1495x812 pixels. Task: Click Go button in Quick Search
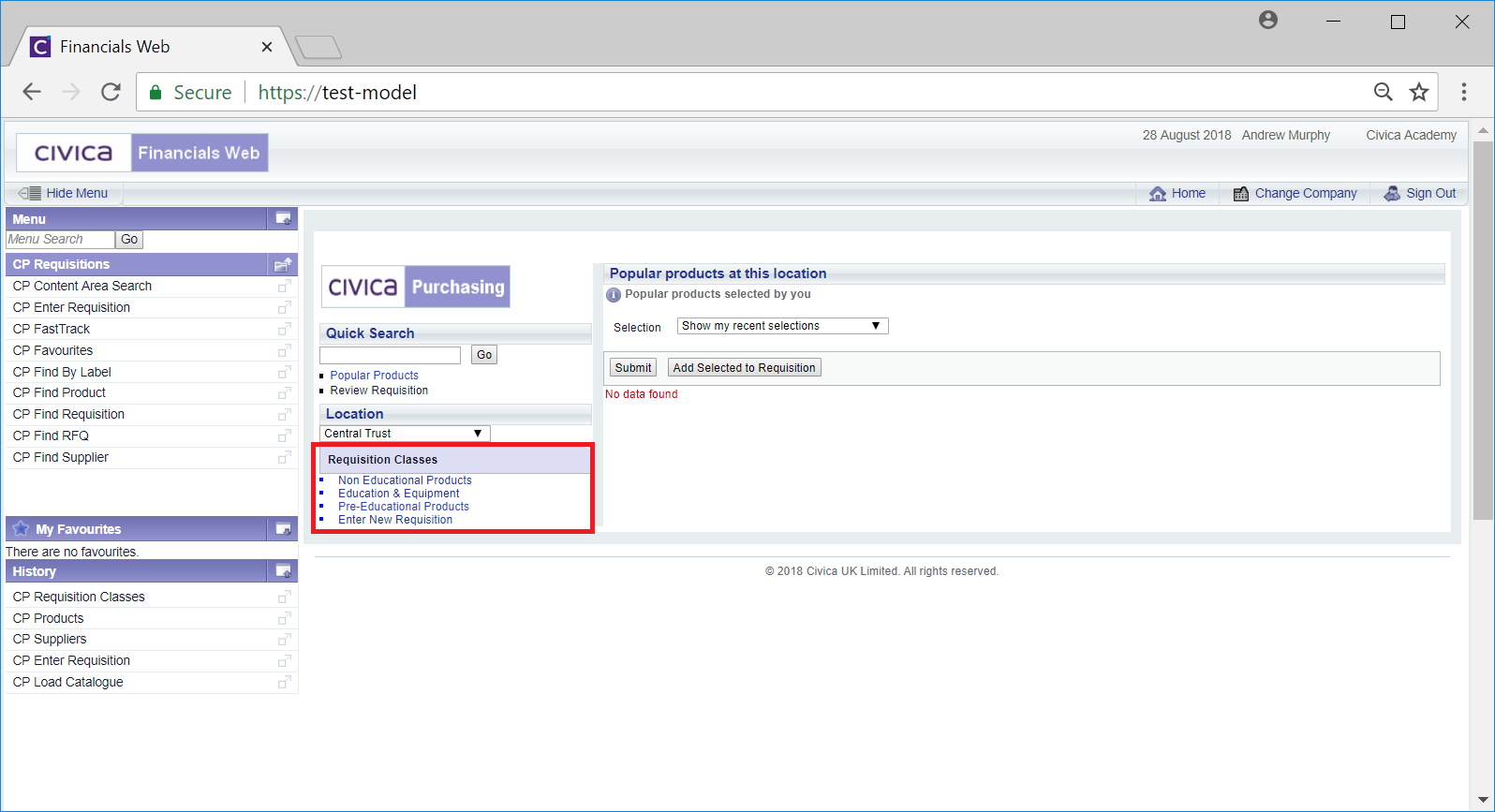(x=484, y=355)
